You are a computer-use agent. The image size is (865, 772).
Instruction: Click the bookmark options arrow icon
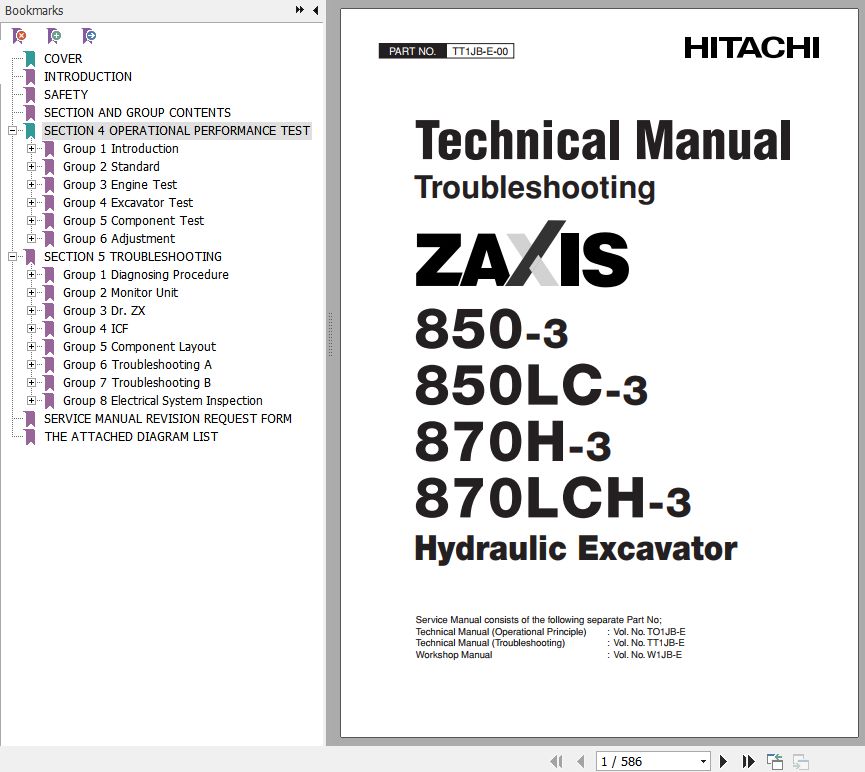pos(88,36)
